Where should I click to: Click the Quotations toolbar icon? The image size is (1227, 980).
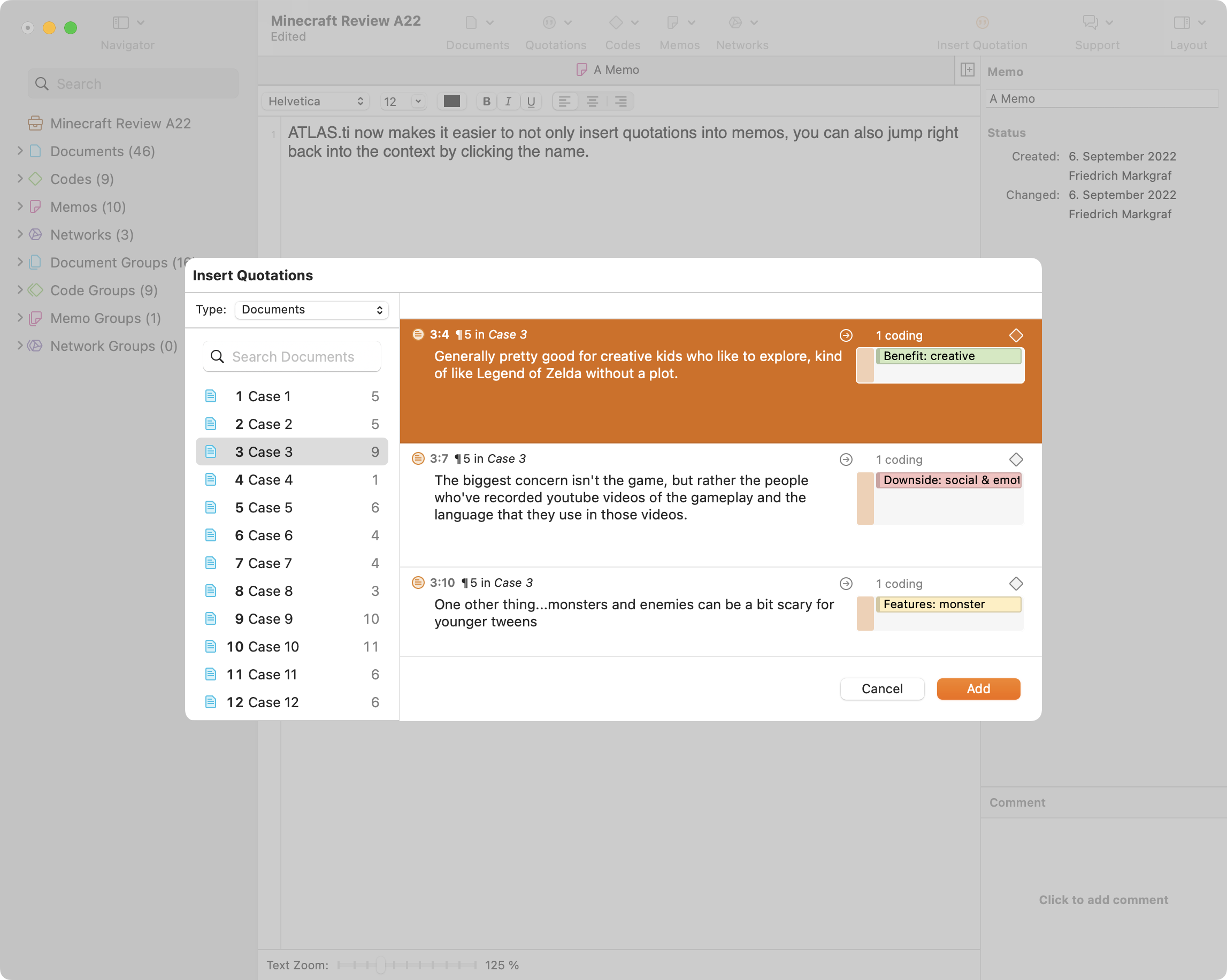[549, 23]
